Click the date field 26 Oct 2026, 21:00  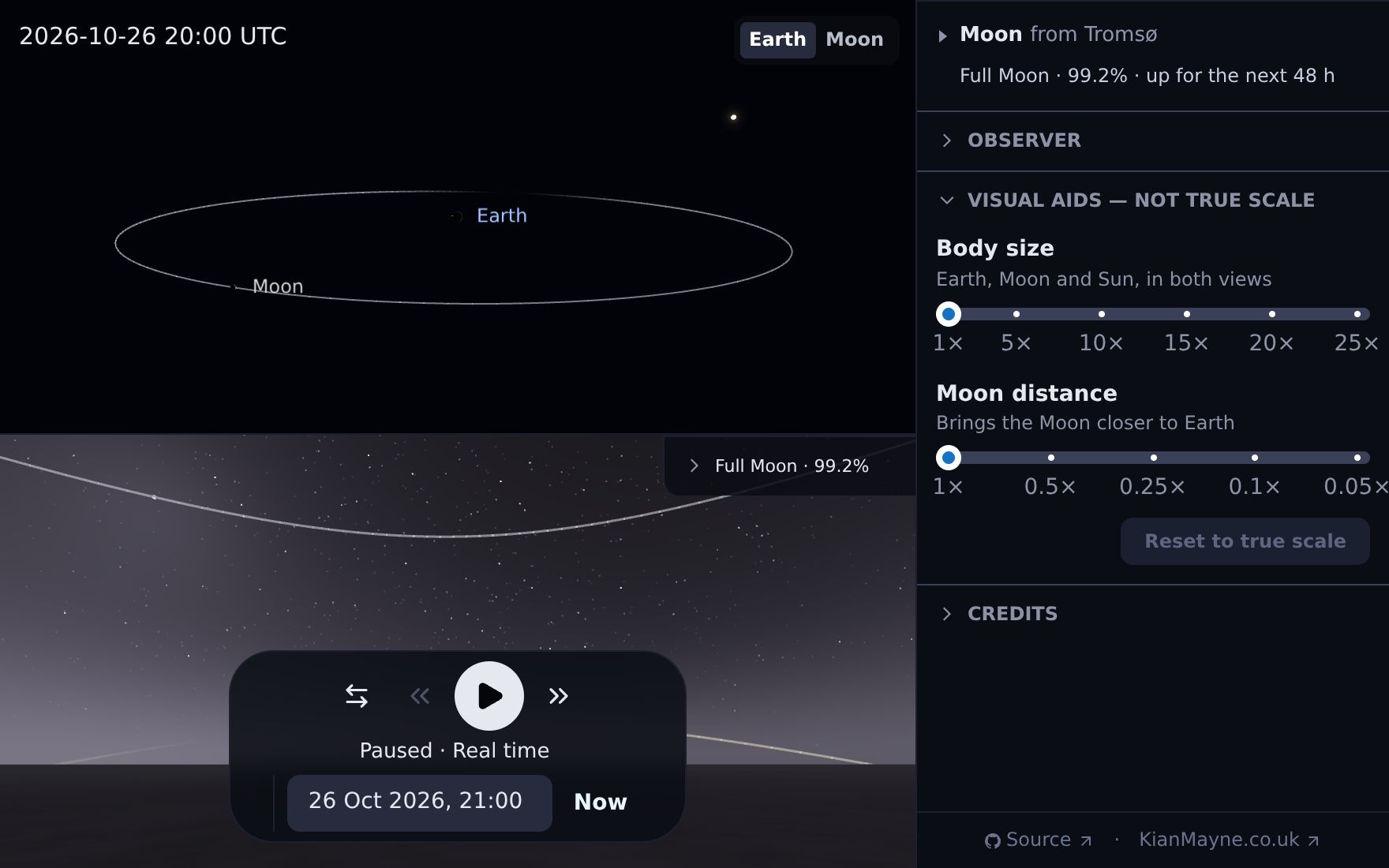(419, 803)
